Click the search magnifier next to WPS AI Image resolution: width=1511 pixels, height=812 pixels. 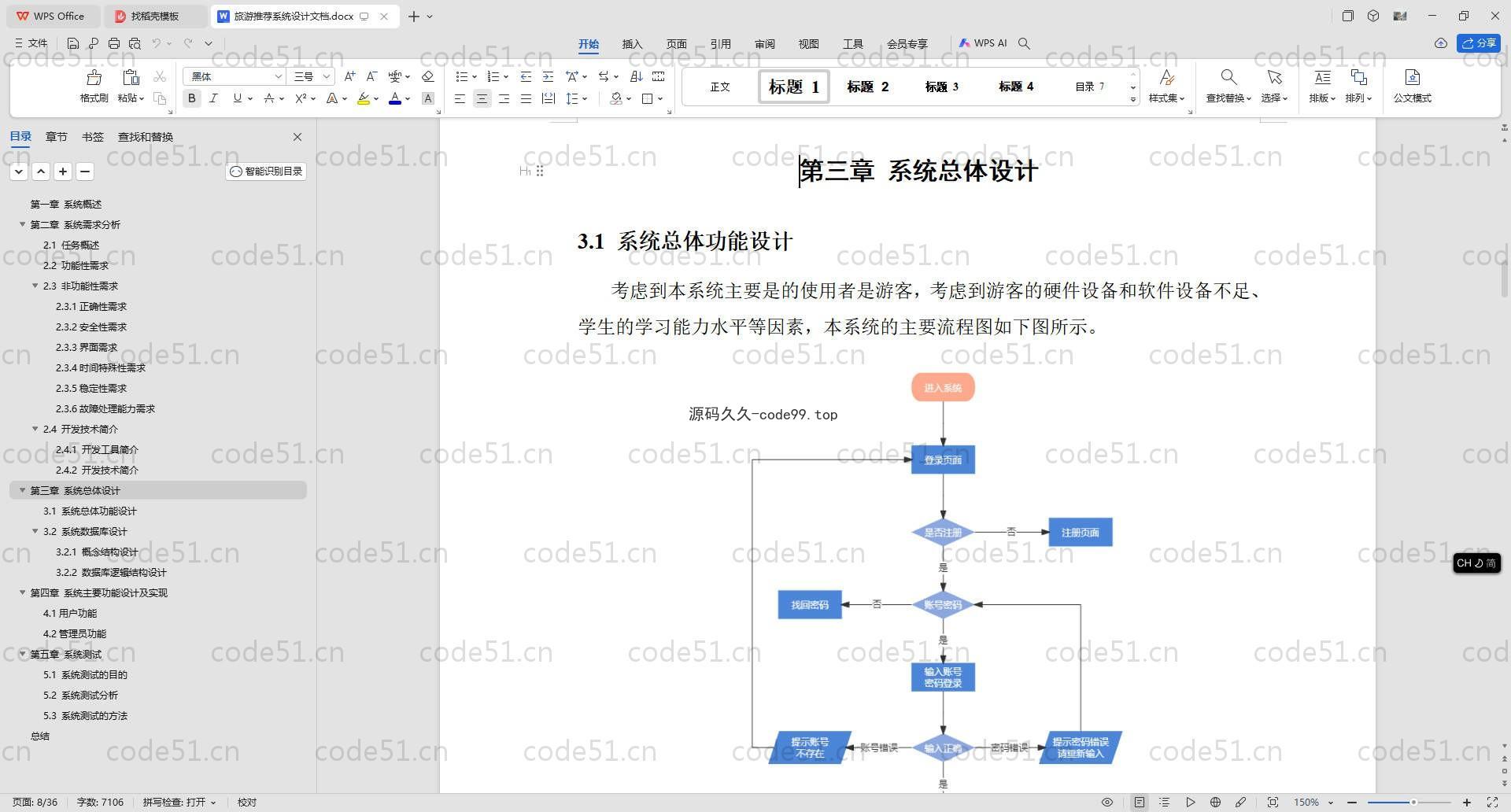1024,43
